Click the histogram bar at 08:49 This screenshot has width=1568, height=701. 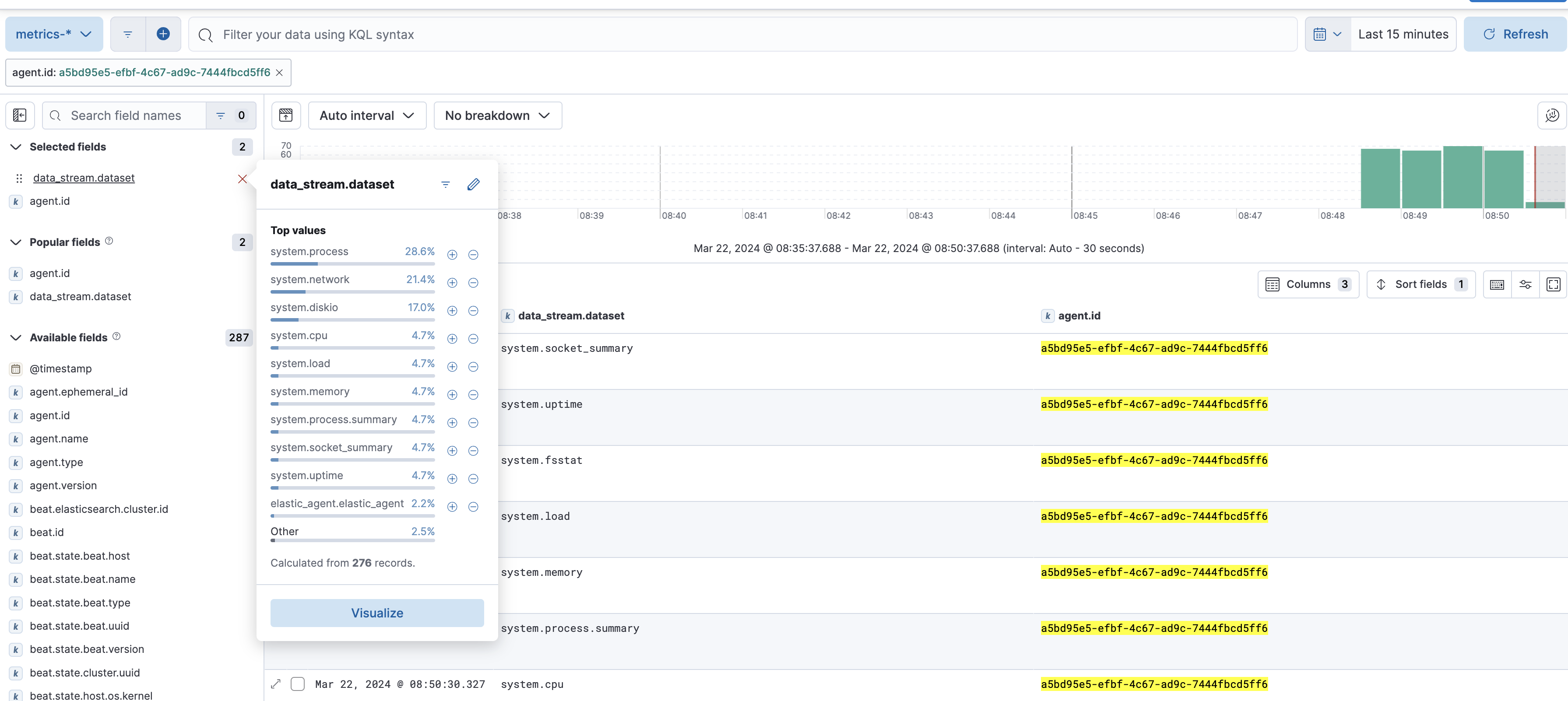coord(1421,179)
